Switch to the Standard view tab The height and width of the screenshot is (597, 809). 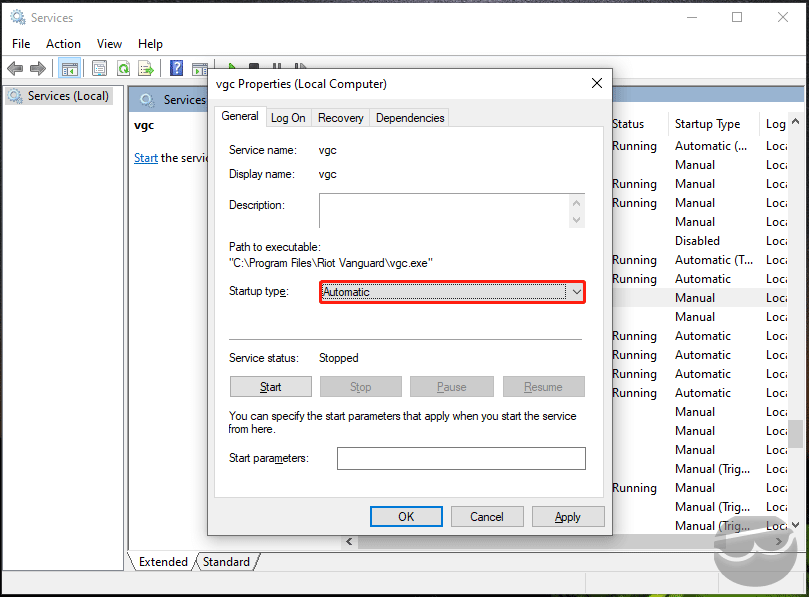click(x=226, y=561)
